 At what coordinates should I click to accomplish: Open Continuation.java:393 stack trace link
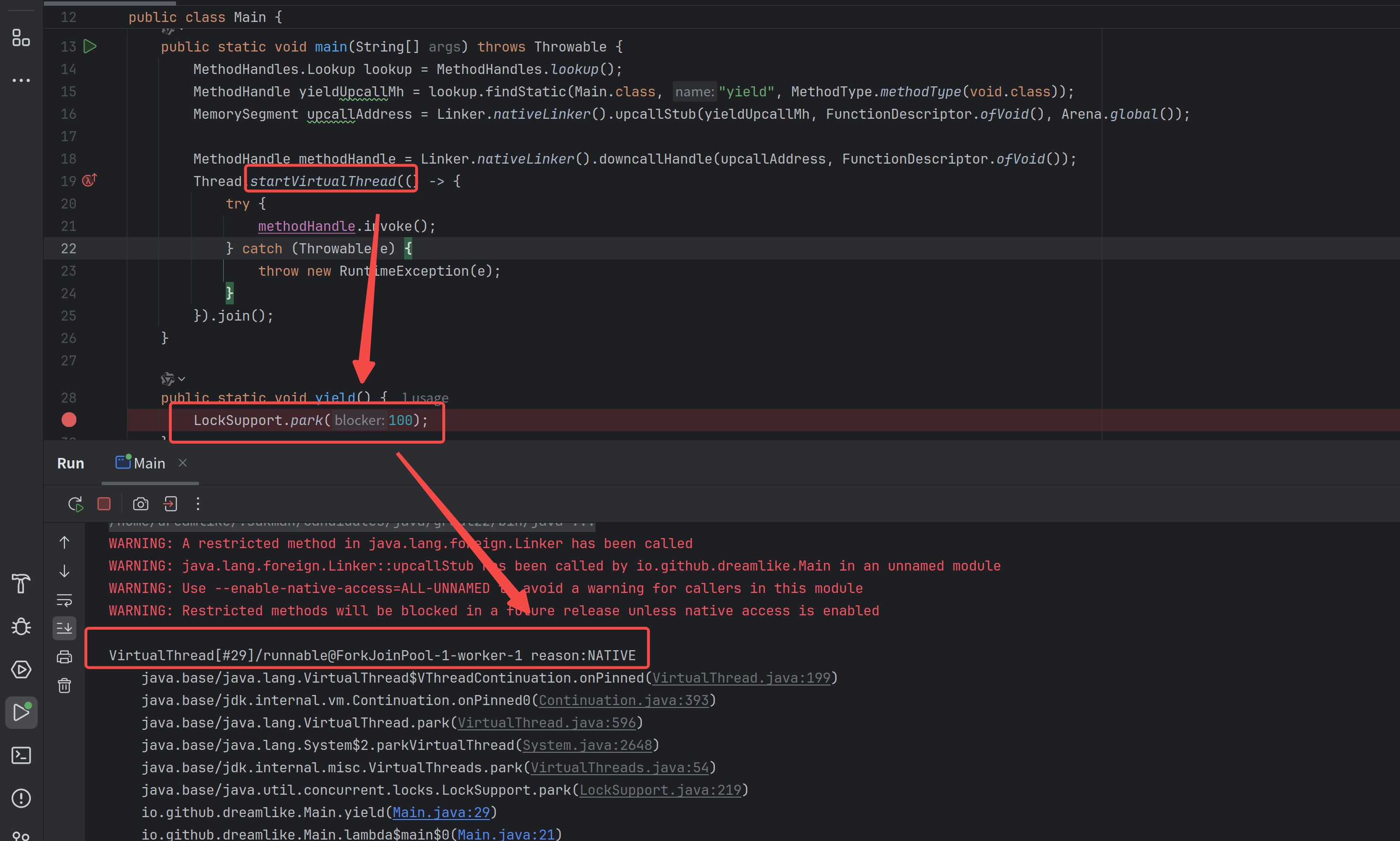pyautogui.click(x=624, y=700)
